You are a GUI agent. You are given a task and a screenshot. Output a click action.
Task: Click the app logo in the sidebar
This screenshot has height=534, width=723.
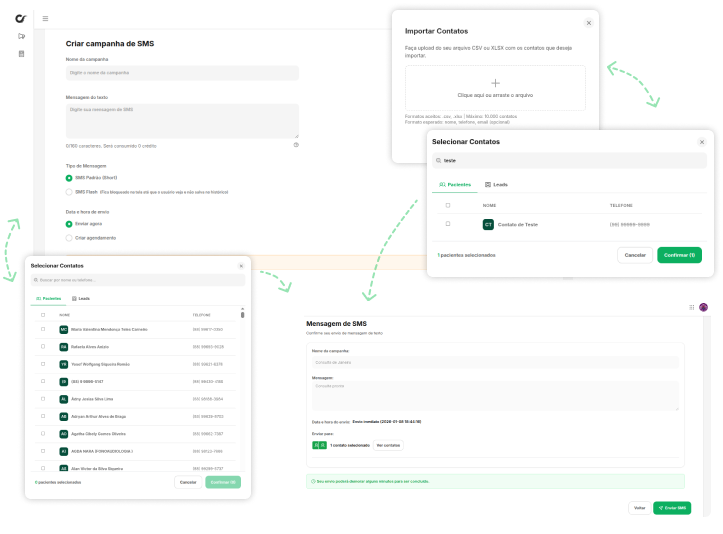coord(21,18)
